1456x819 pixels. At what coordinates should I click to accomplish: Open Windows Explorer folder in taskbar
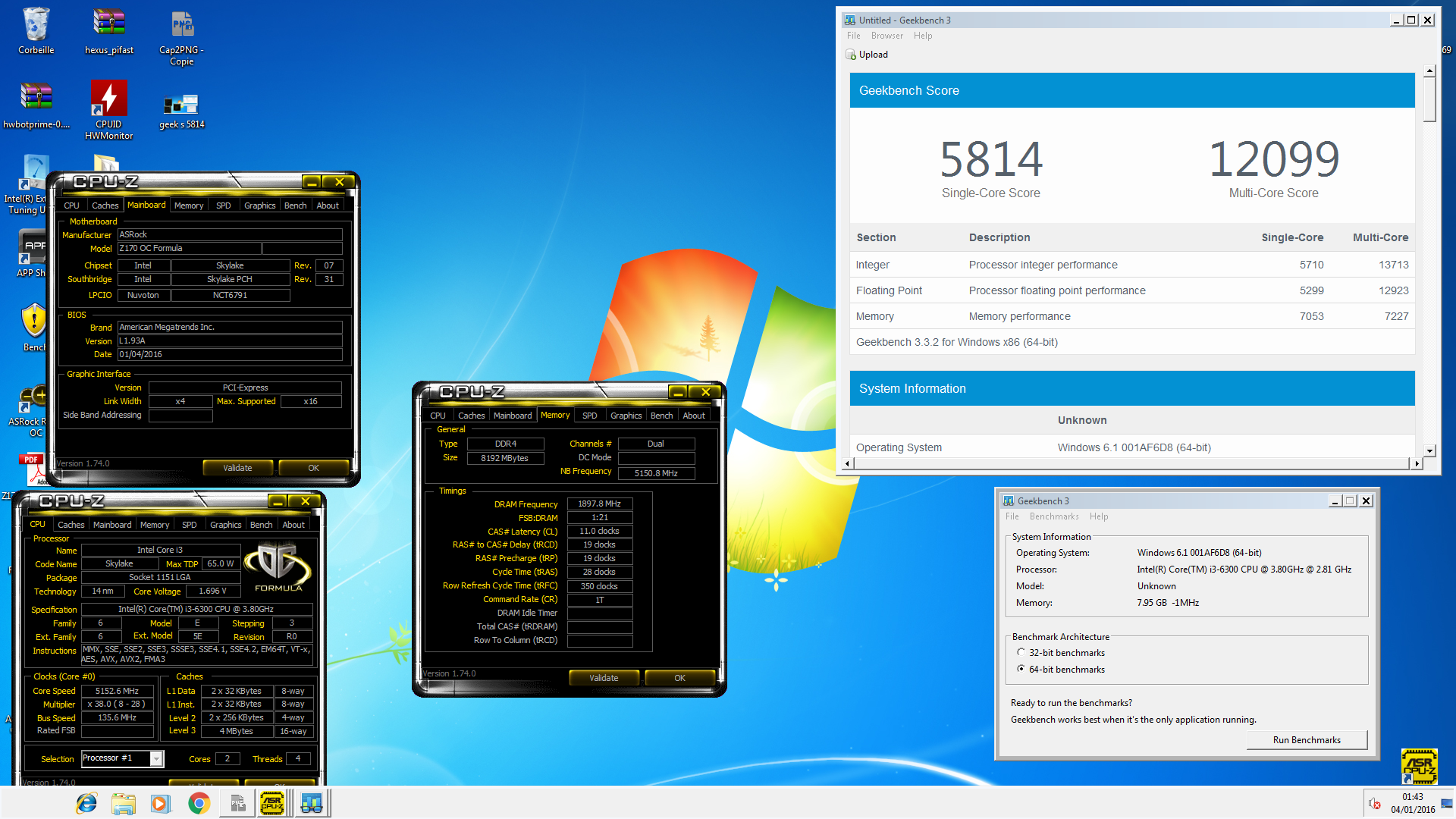click(x=123, y=803)
